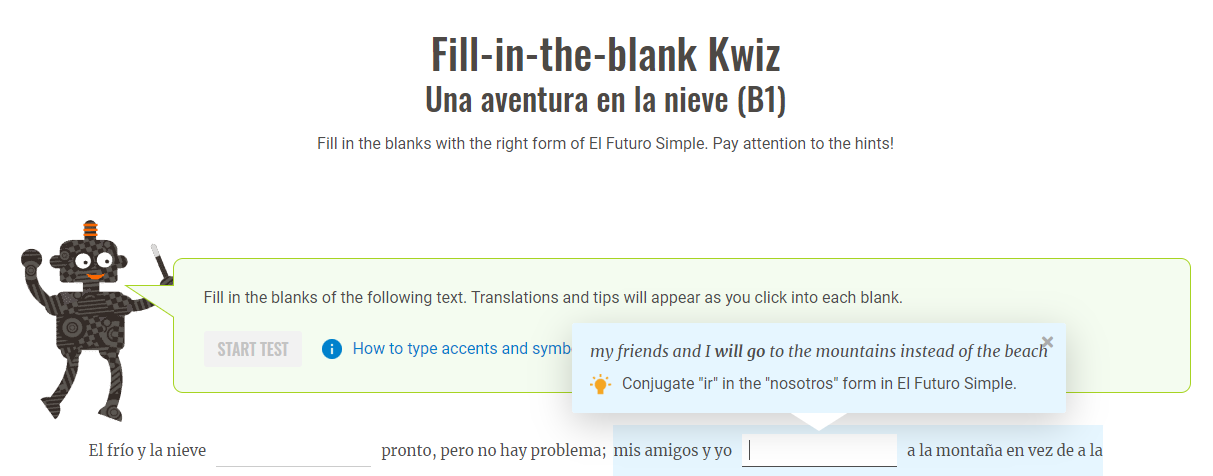Click 'pronto, pero no hay problema;' text

click(x=494, y=451)
